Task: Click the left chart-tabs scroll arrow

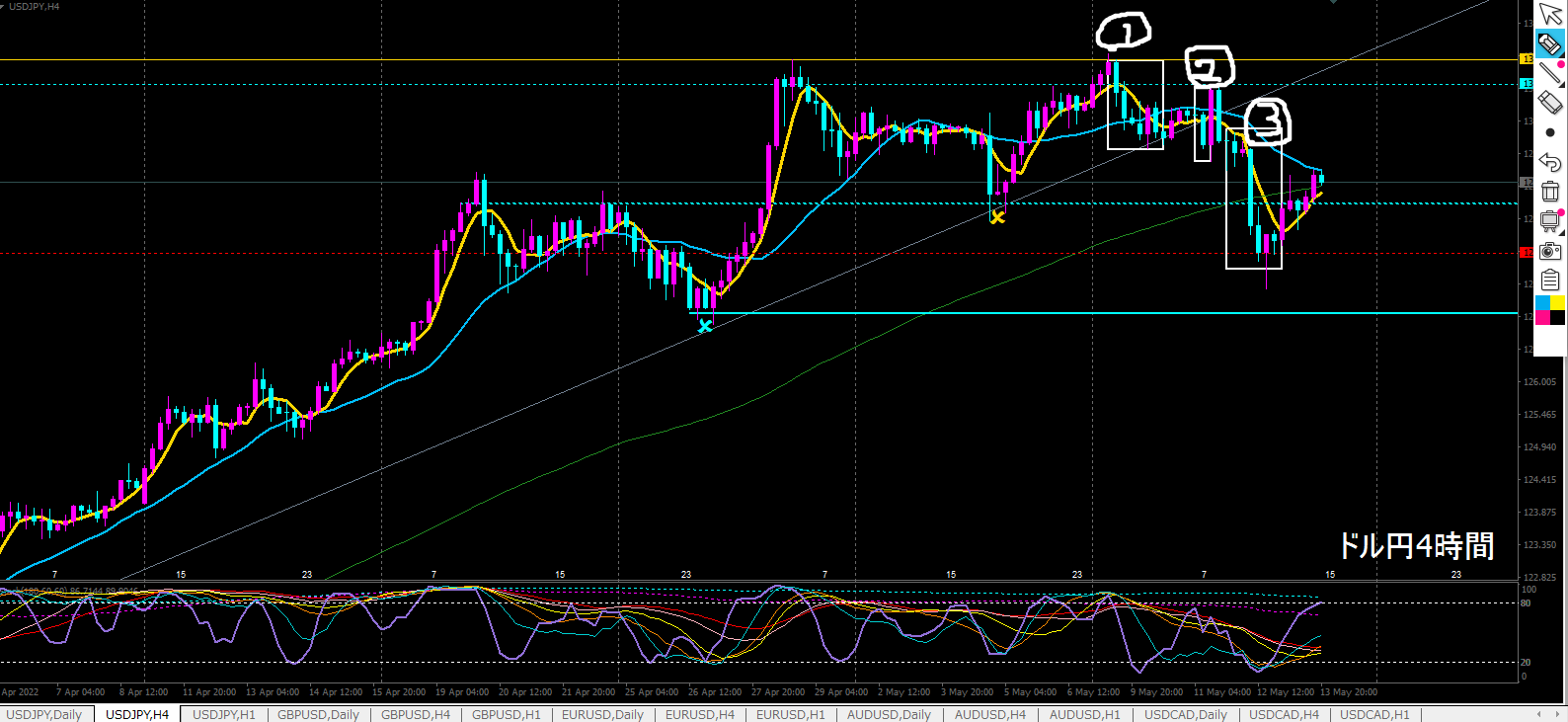Action: pos(1539,714)
